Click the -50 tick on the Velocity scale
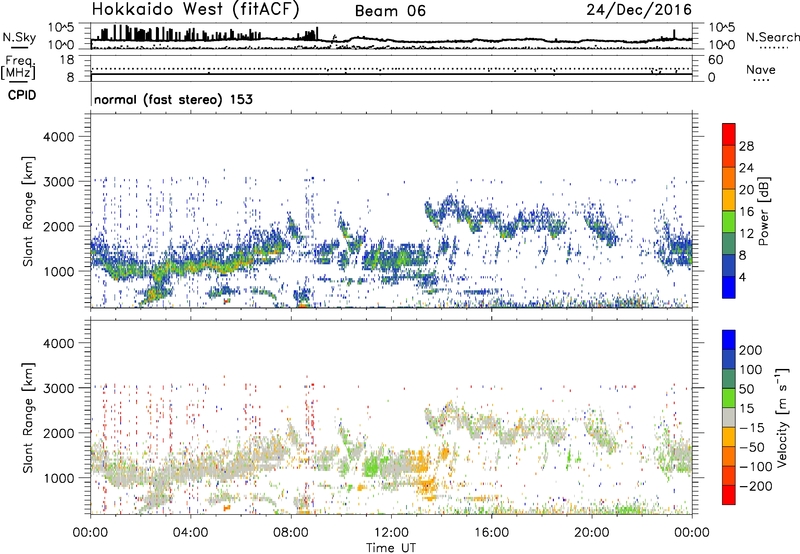Viewport: 800px width, 554px height. (752, 447)
